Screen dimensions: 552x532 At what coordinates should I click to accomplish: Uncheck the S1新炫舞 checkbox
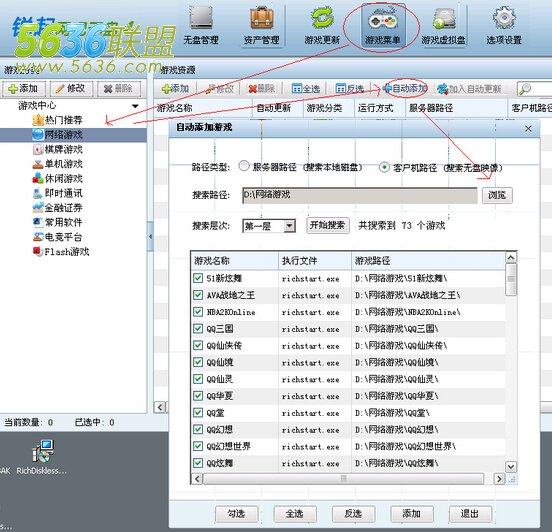click(198, 278)
